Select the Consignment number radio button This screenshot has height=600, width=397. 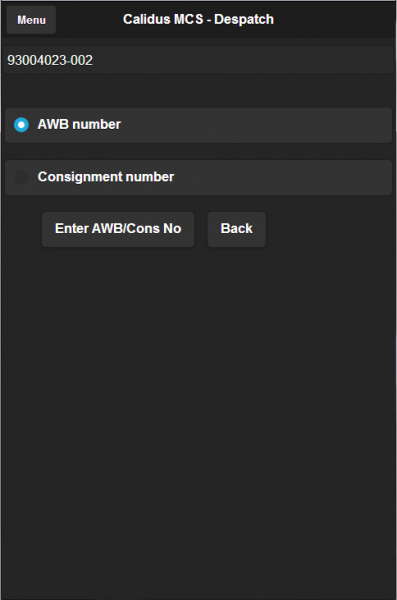[198, 177]
